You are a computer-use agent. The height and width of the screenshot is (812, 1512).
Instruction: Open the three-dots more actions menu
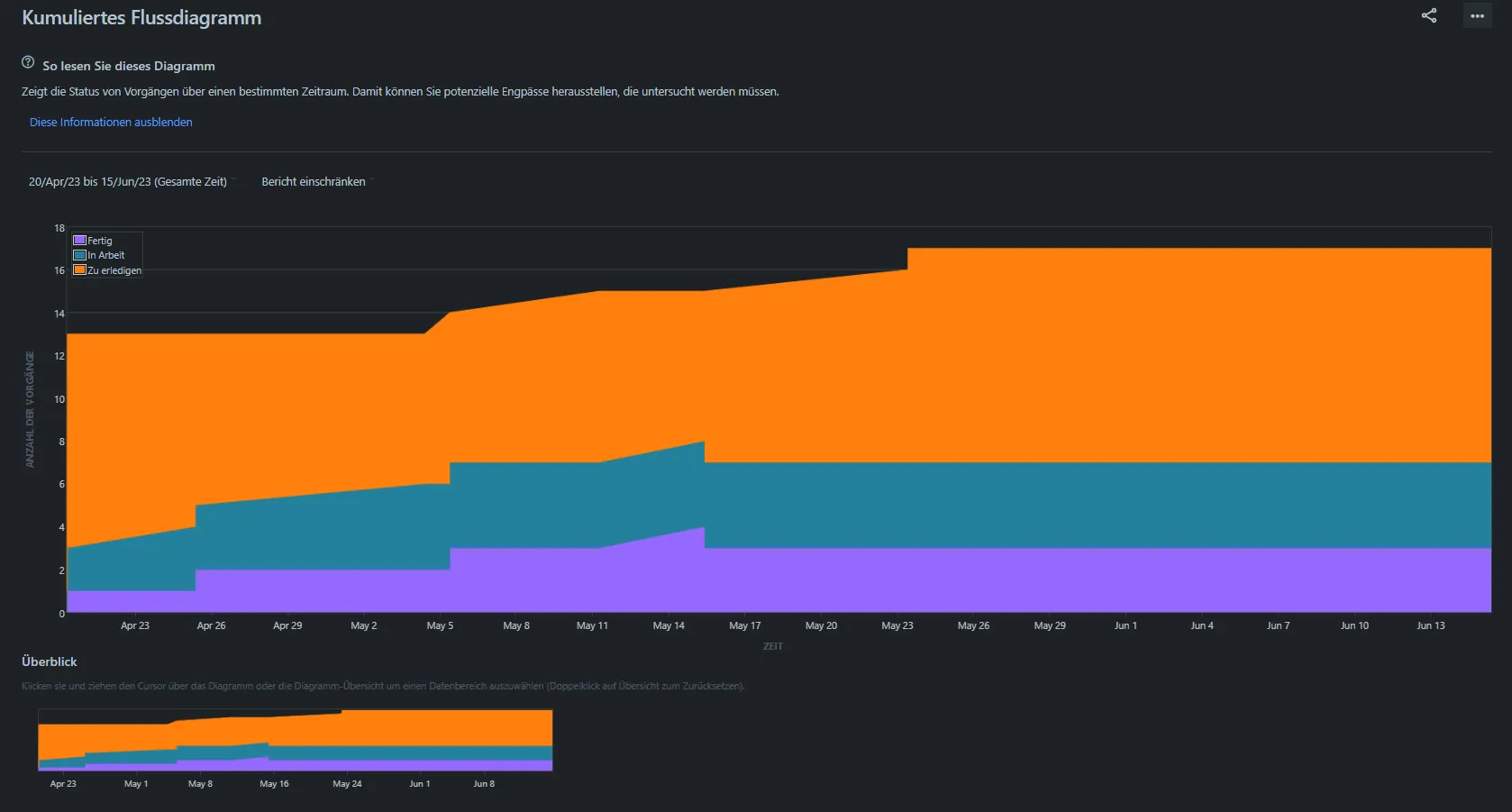coord(1478,15)
